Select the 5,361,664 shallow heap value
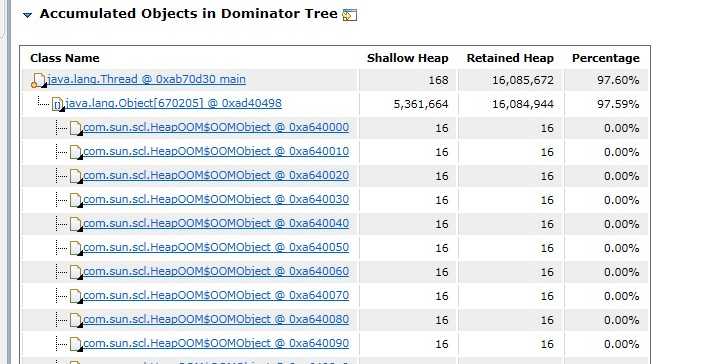This screenshot has height=364, width=704. (x=421, y=104)
